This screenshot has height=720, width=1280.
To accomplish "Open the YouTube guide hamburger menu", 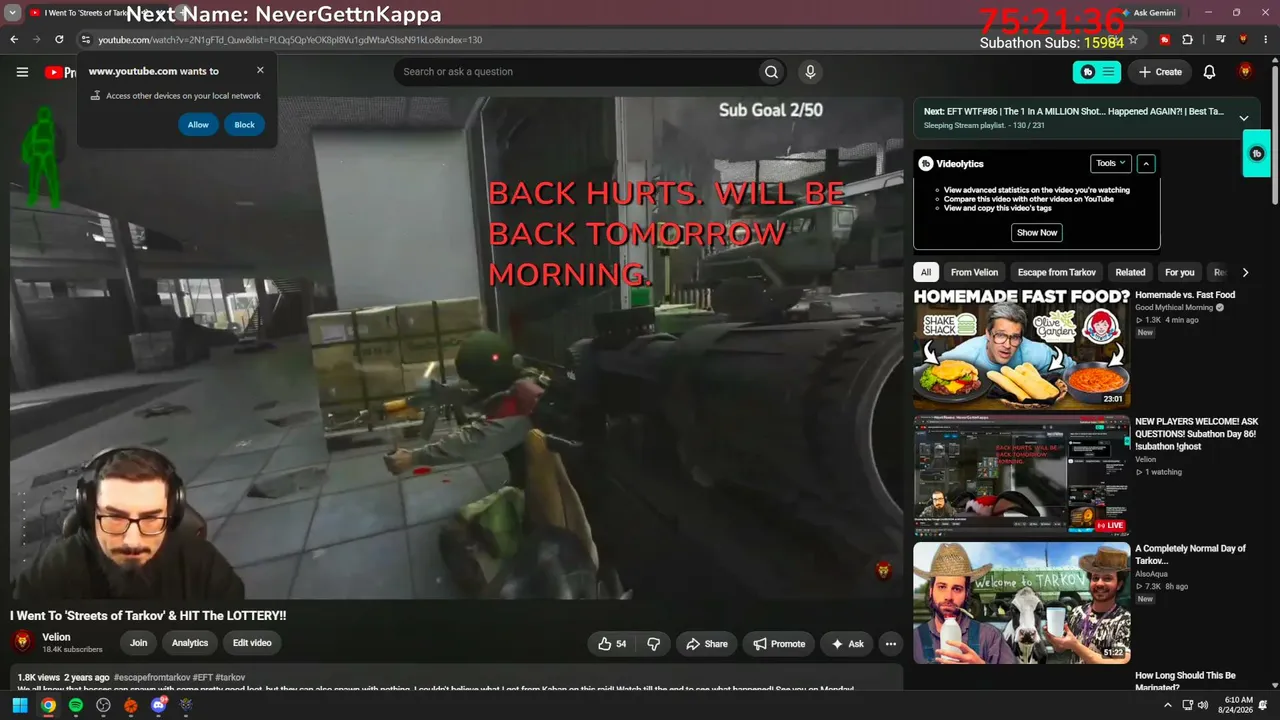I will click(x=22, y=72).
